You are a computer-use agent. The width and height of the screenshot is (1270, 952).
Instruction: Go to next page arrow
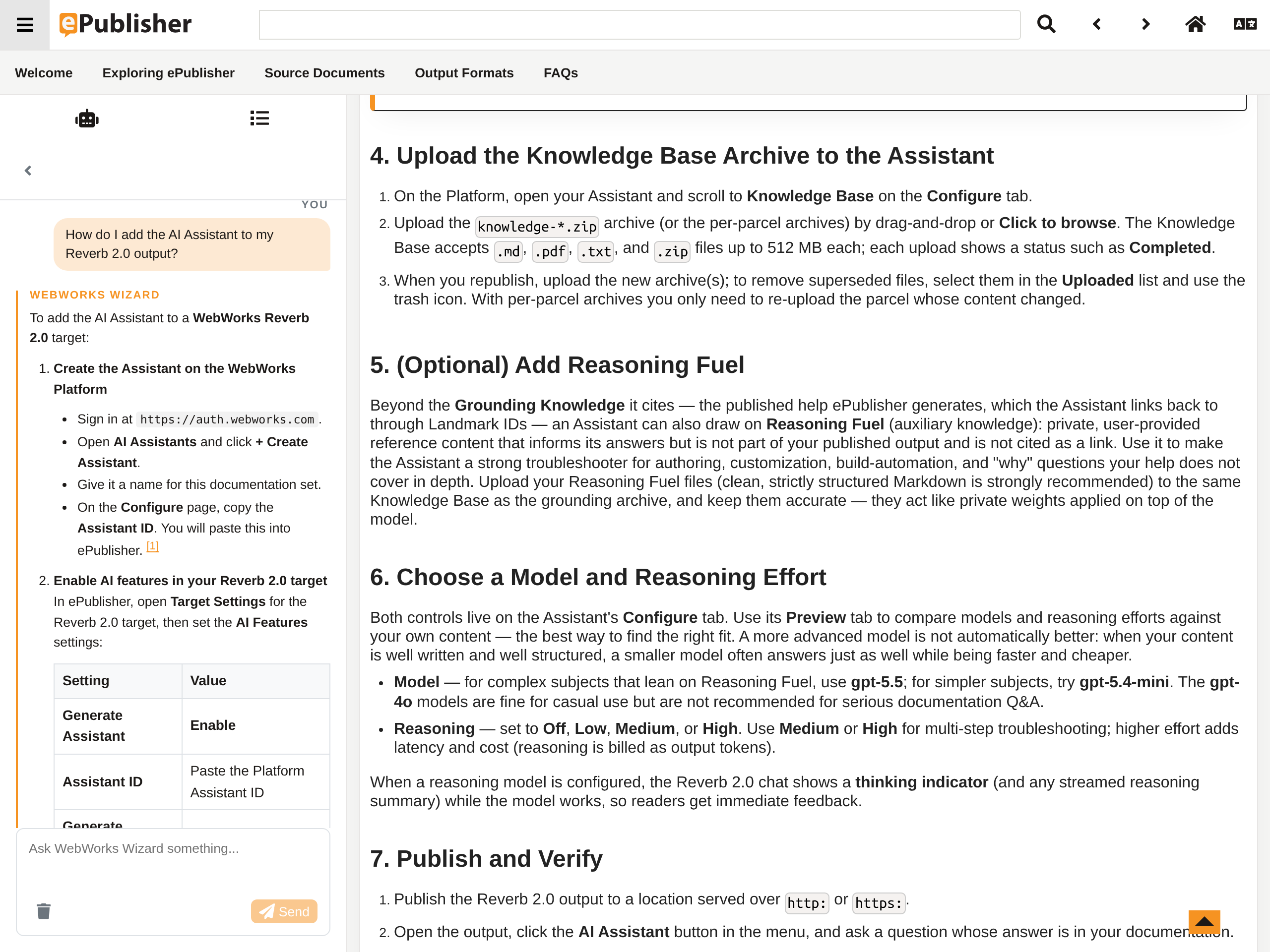pyautogui.click(x=1145, y=24)
